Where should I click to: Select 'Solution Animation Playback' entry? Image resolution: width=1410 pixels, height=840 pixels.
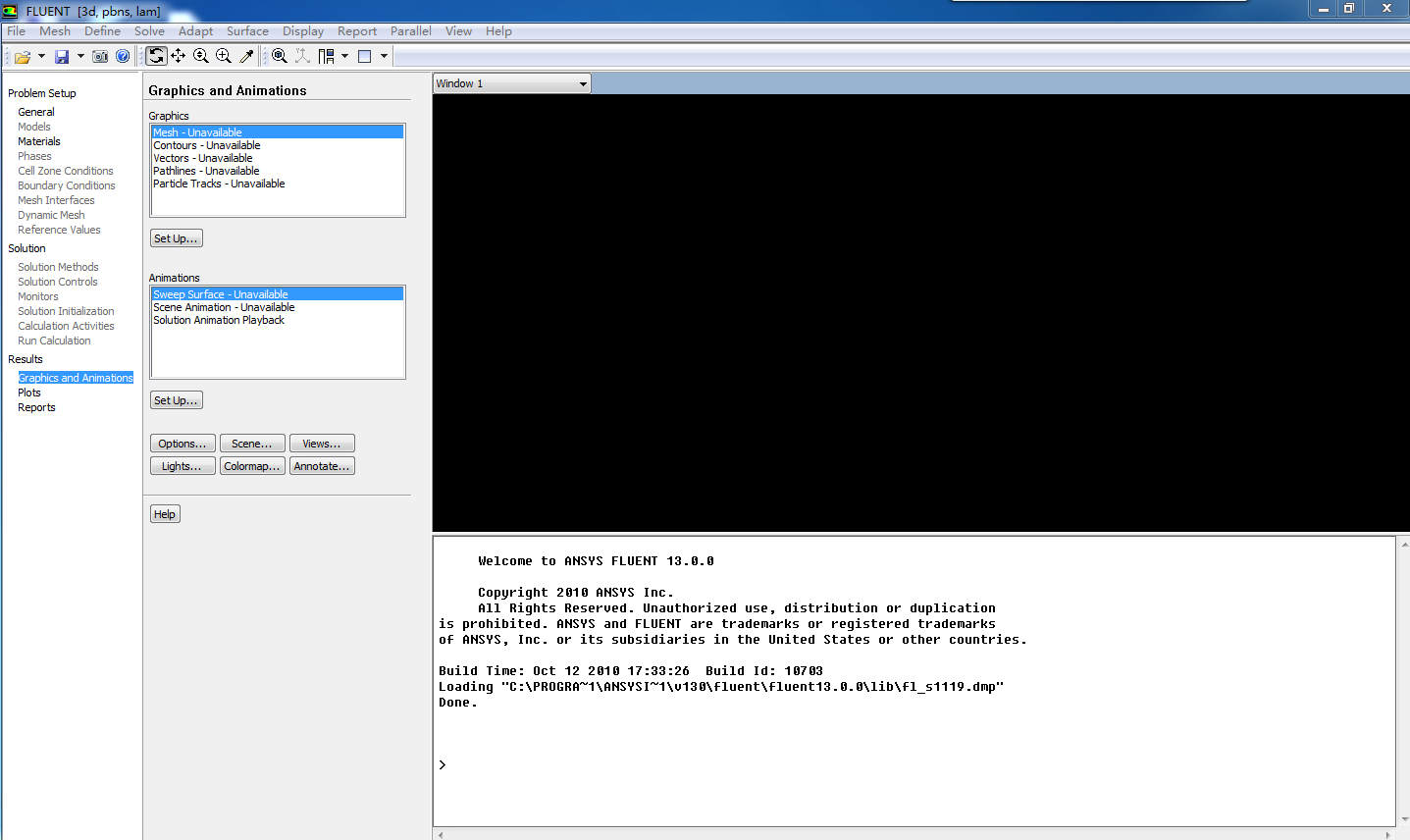pos(278,320)
